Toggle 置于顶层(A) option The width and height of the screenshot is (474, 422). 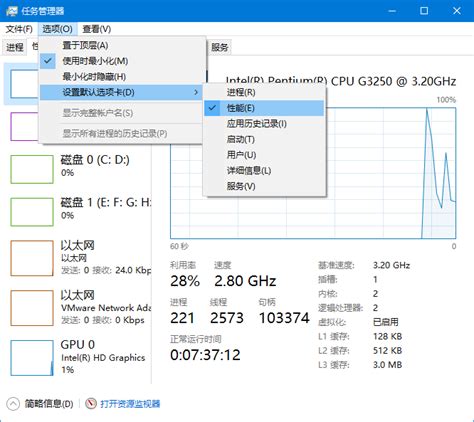(121, 45)
